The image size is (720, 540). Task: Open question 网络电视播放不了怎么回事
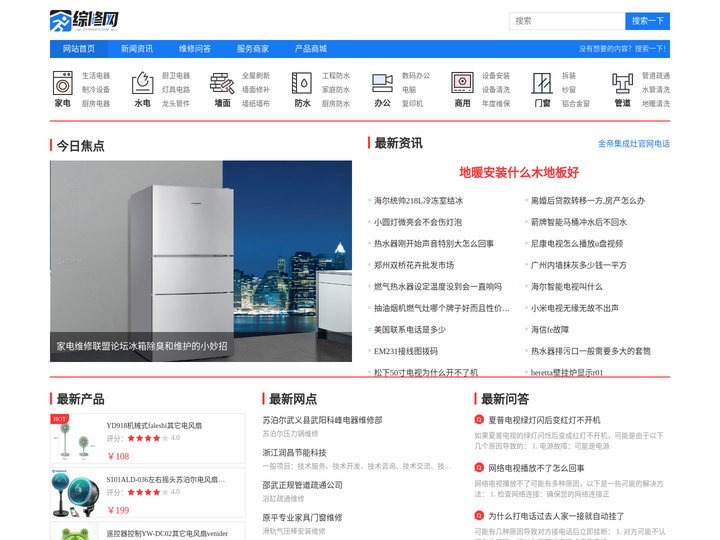pyautogui.click(x=536, y=468)
